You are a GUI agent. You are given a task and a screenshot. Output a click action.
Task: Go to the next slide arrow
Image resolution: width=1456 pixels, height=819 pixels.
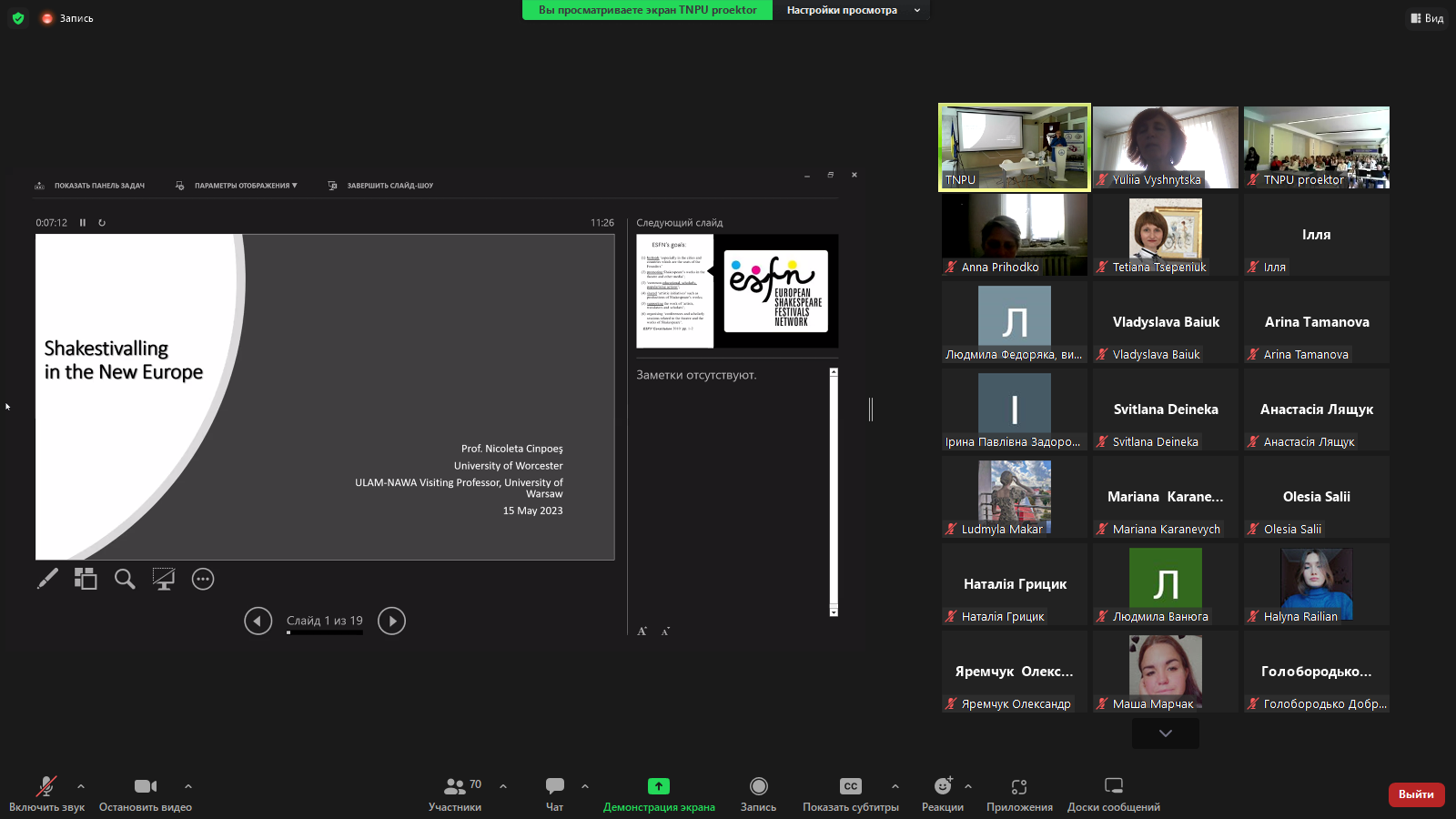391,621
